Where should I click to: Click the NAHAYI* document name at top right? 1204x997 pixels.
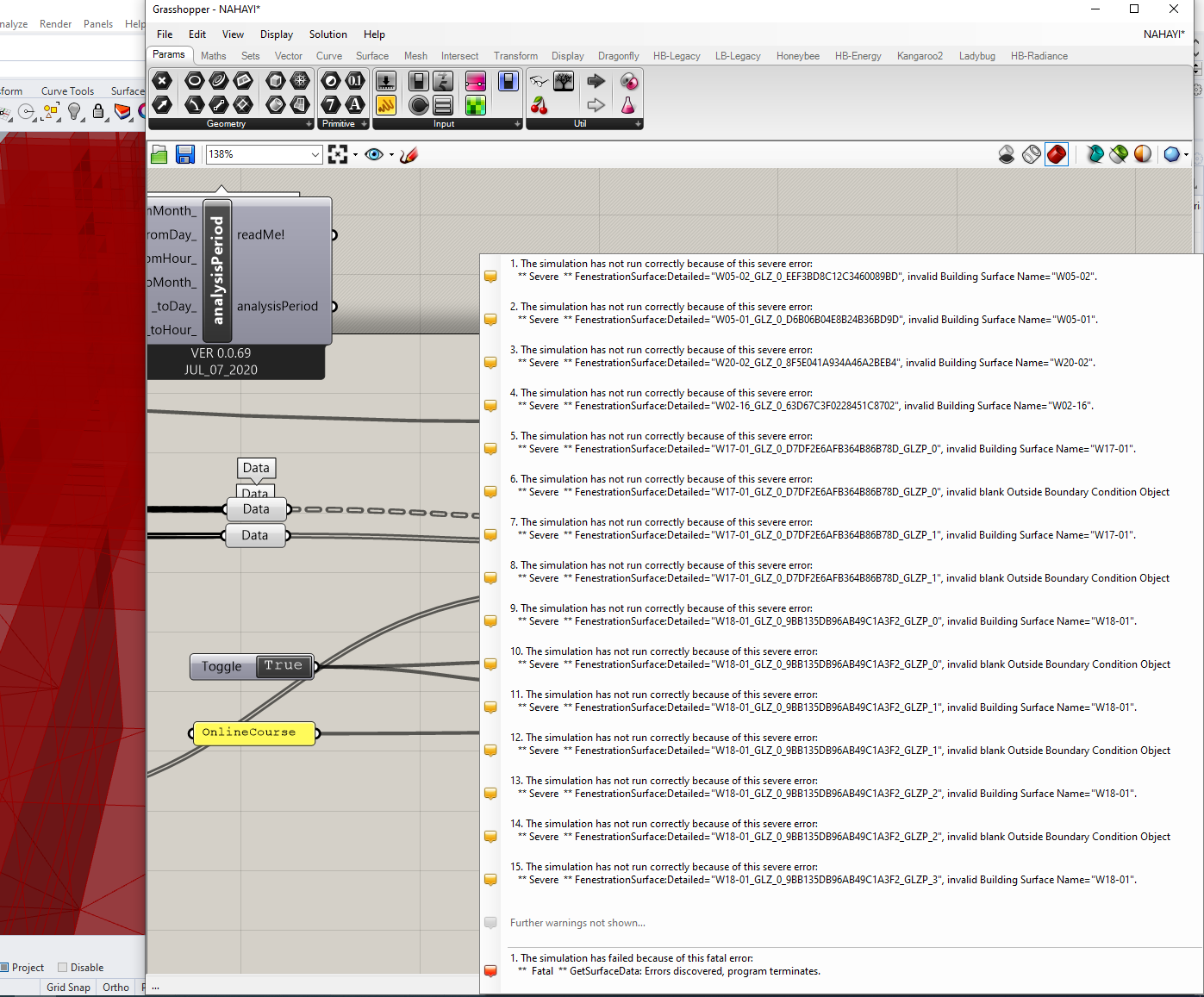1163,34
